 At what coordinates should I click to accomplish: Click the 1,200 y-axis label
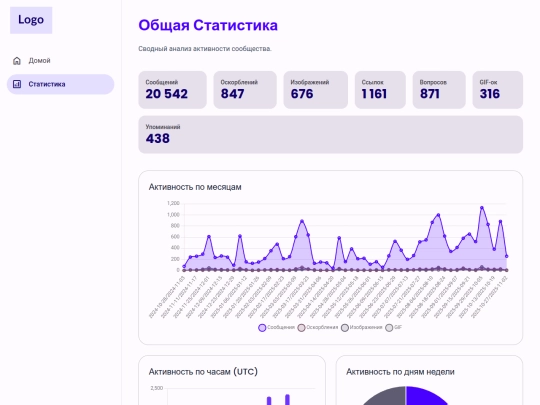click(x=173, y=203)
